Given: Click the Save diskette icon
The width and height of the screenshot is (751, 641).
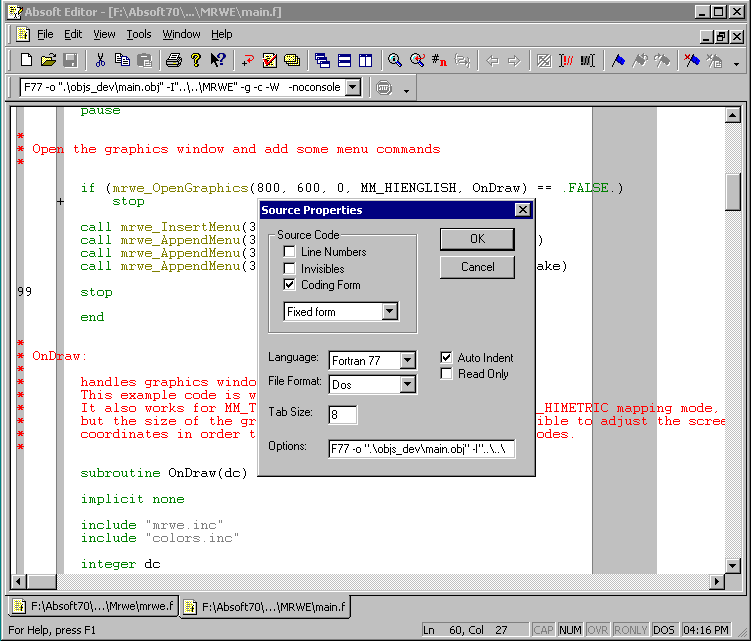Looking at the screenshot, I should 70,60.
